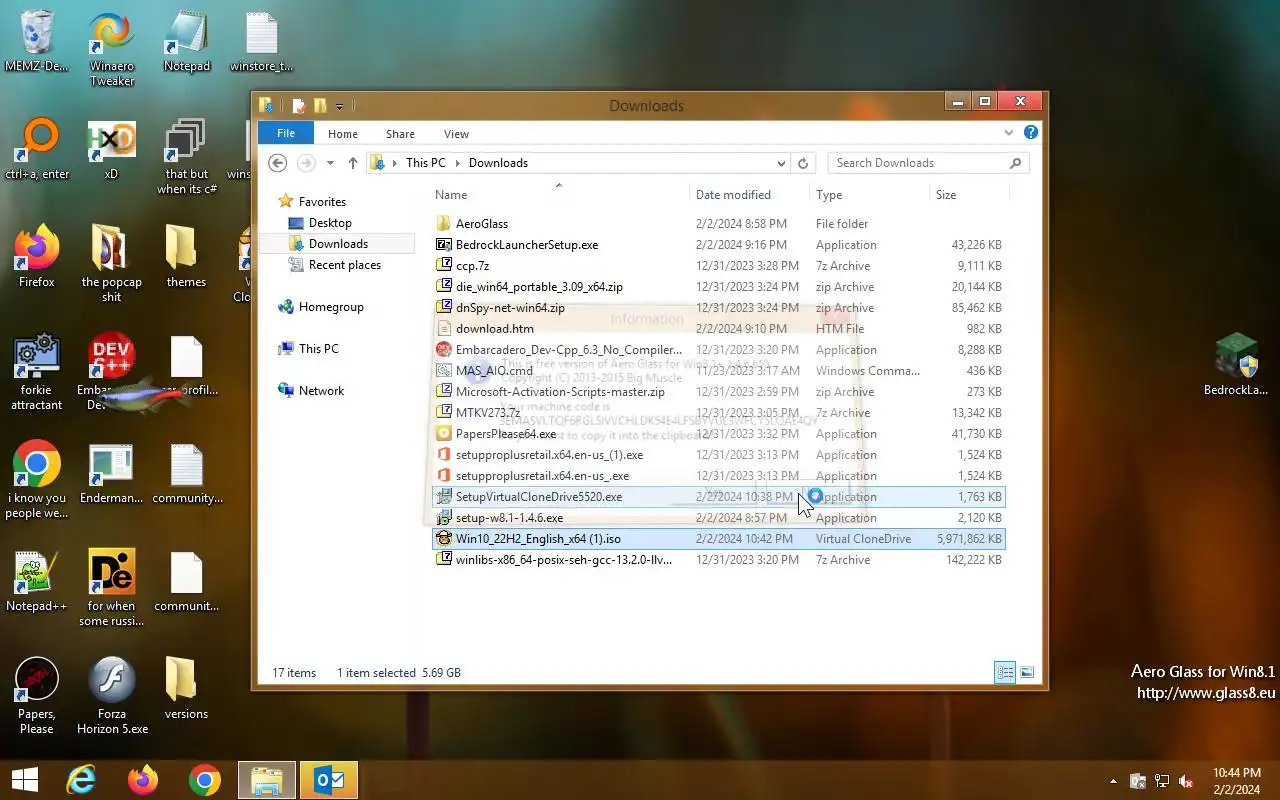Click Downloads in the address breadcrumb
The width and height of the screenshot is (1280, 800).
tap(498, 163)
